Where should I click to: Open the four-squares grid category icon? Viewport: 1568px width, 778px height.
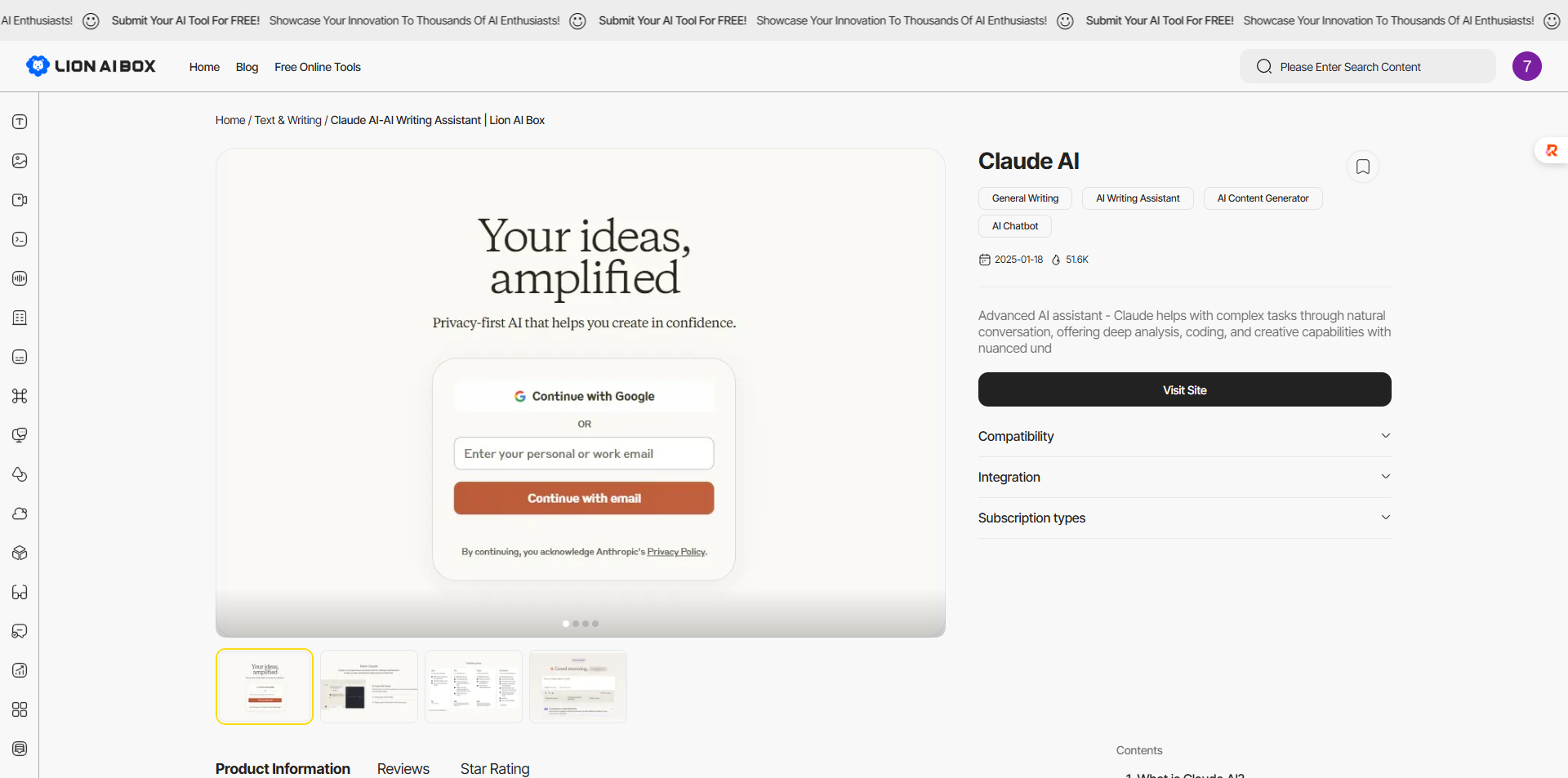(20, 709)
